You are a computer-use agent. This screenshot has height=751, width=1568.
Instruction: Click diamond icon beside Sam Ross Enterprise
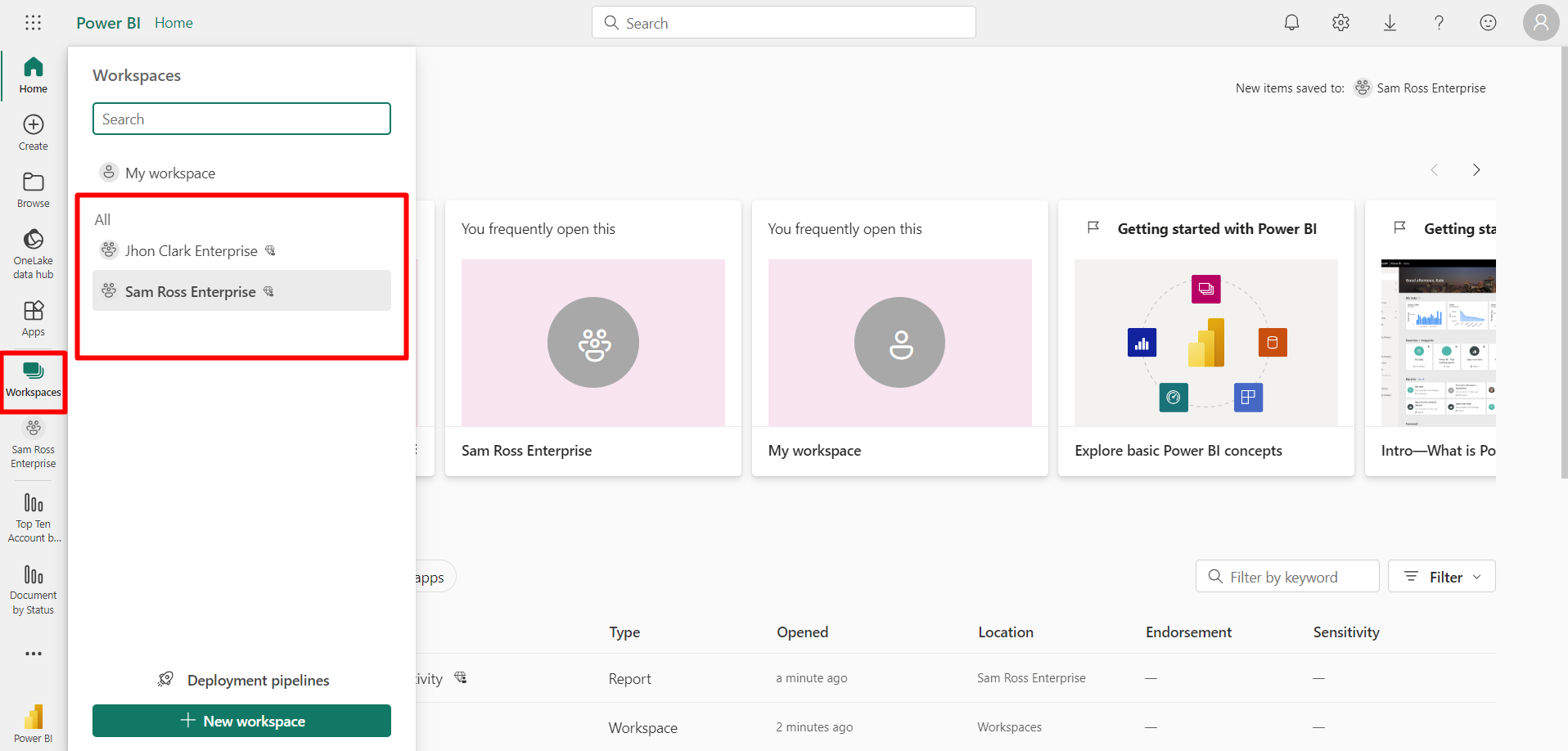[268, 291]
